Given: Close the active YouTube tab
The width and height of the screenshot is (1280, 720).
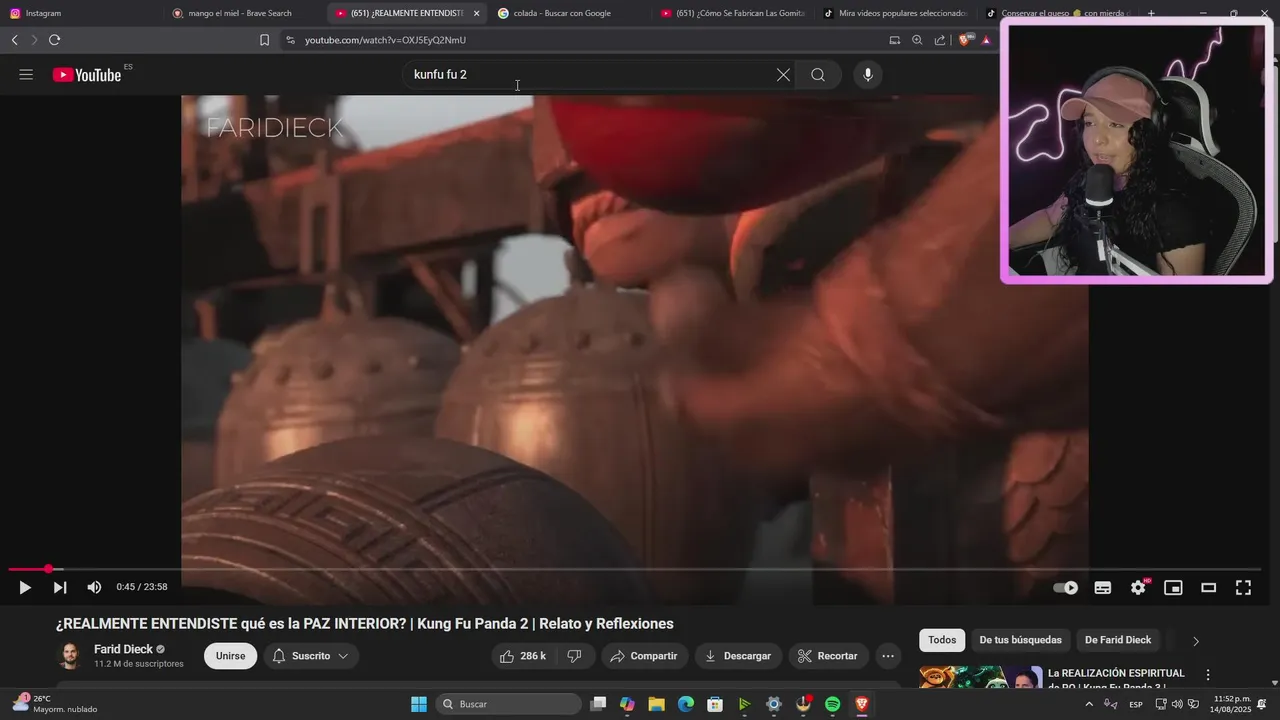Looking at the screenshot, I should pos(476,13).
